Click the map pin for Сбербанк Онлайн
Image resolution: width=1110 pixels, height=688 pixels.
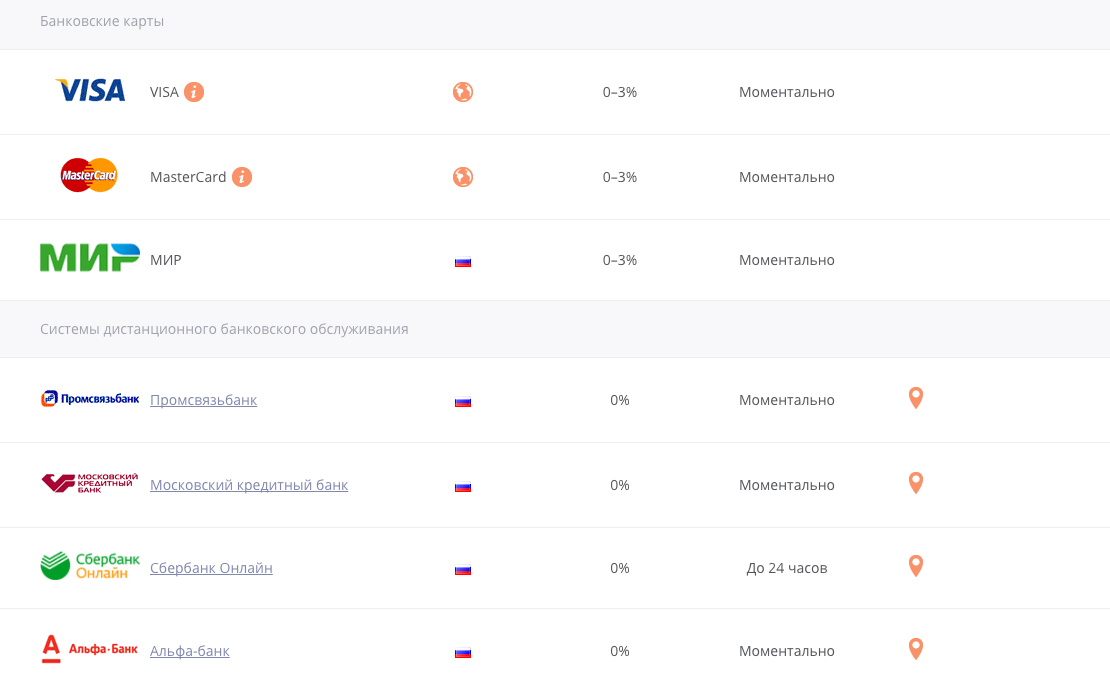915,566
